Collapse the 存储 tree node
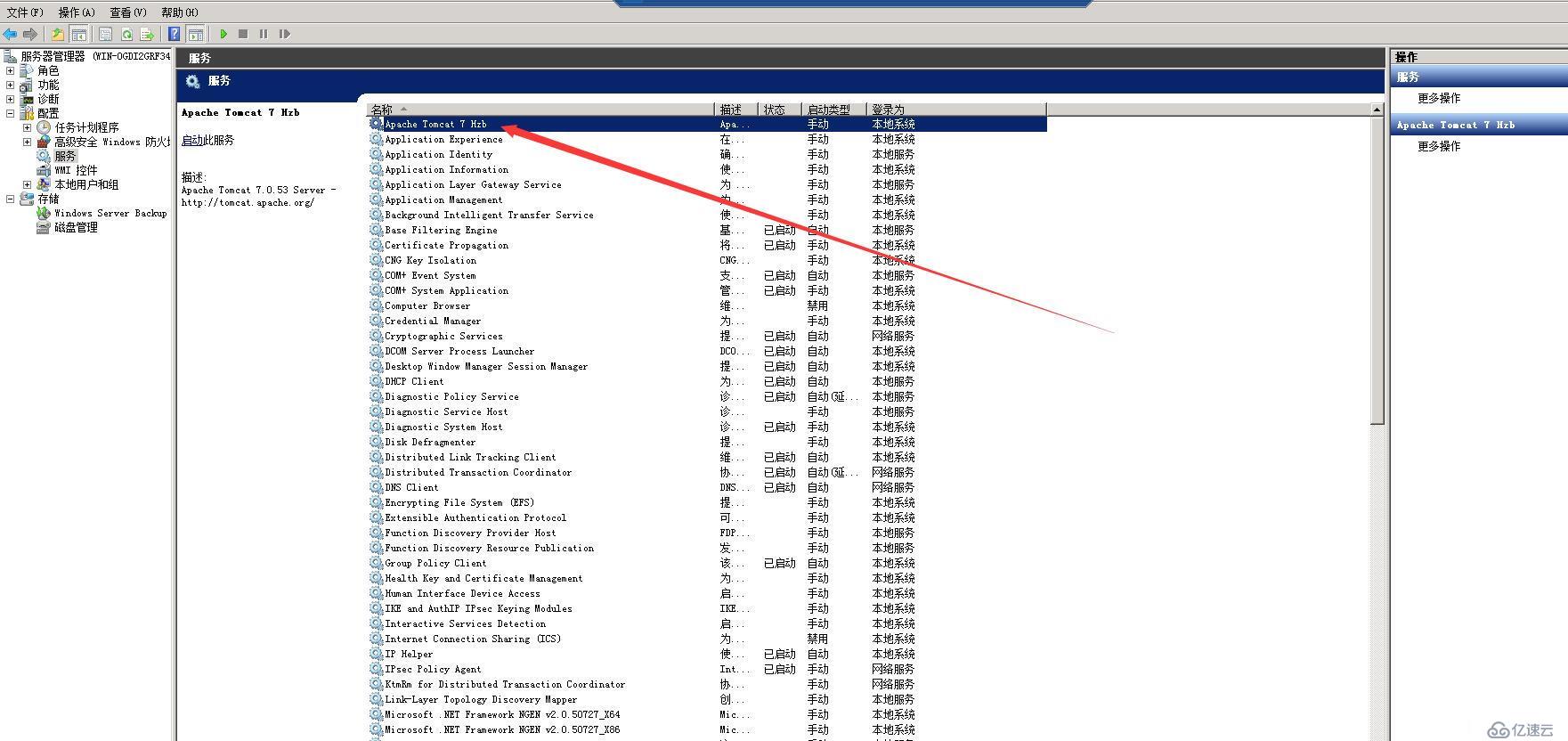 click(11, 199)
